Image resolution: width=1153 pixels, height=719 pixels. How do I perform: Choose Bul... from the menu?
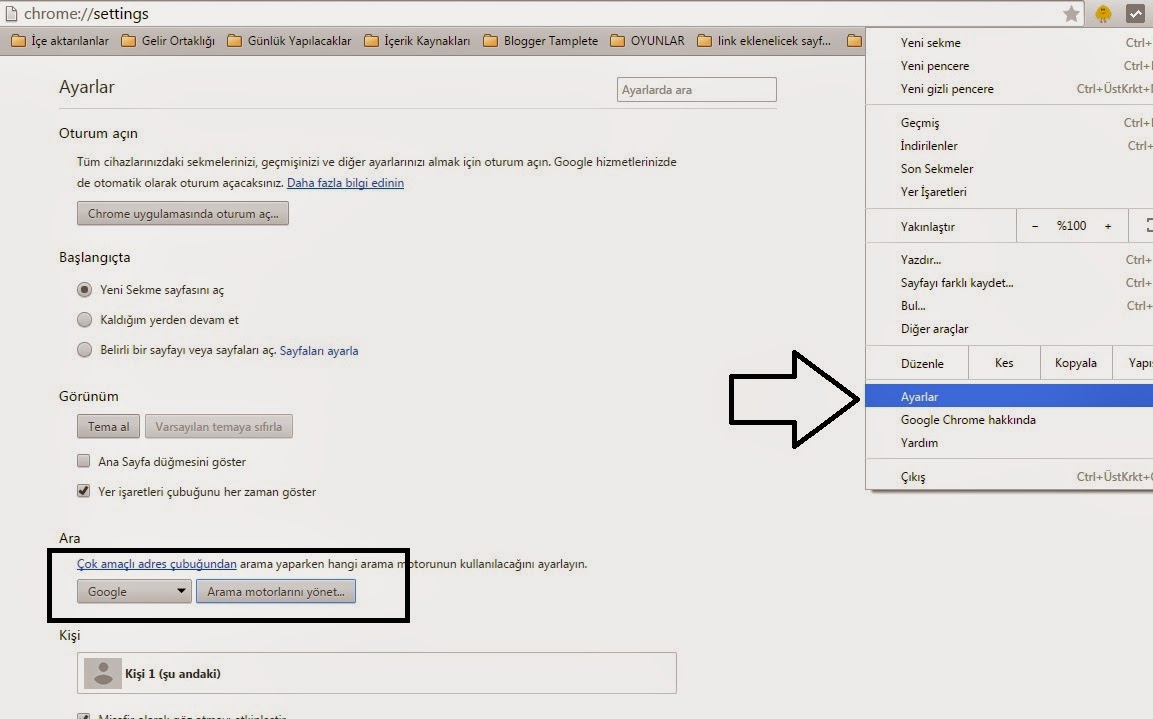click(1009, 305)
